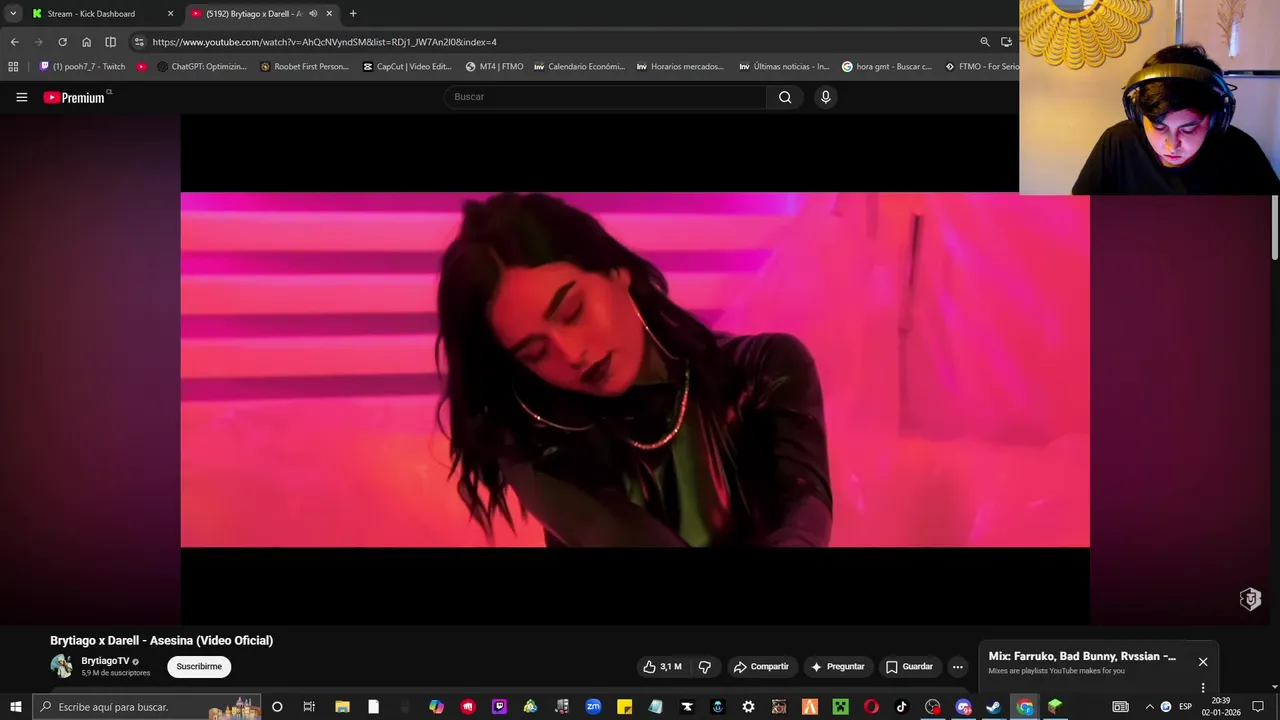Reload the page with refresh icon
1280x720 pixels.
click(x=62, y=42)
